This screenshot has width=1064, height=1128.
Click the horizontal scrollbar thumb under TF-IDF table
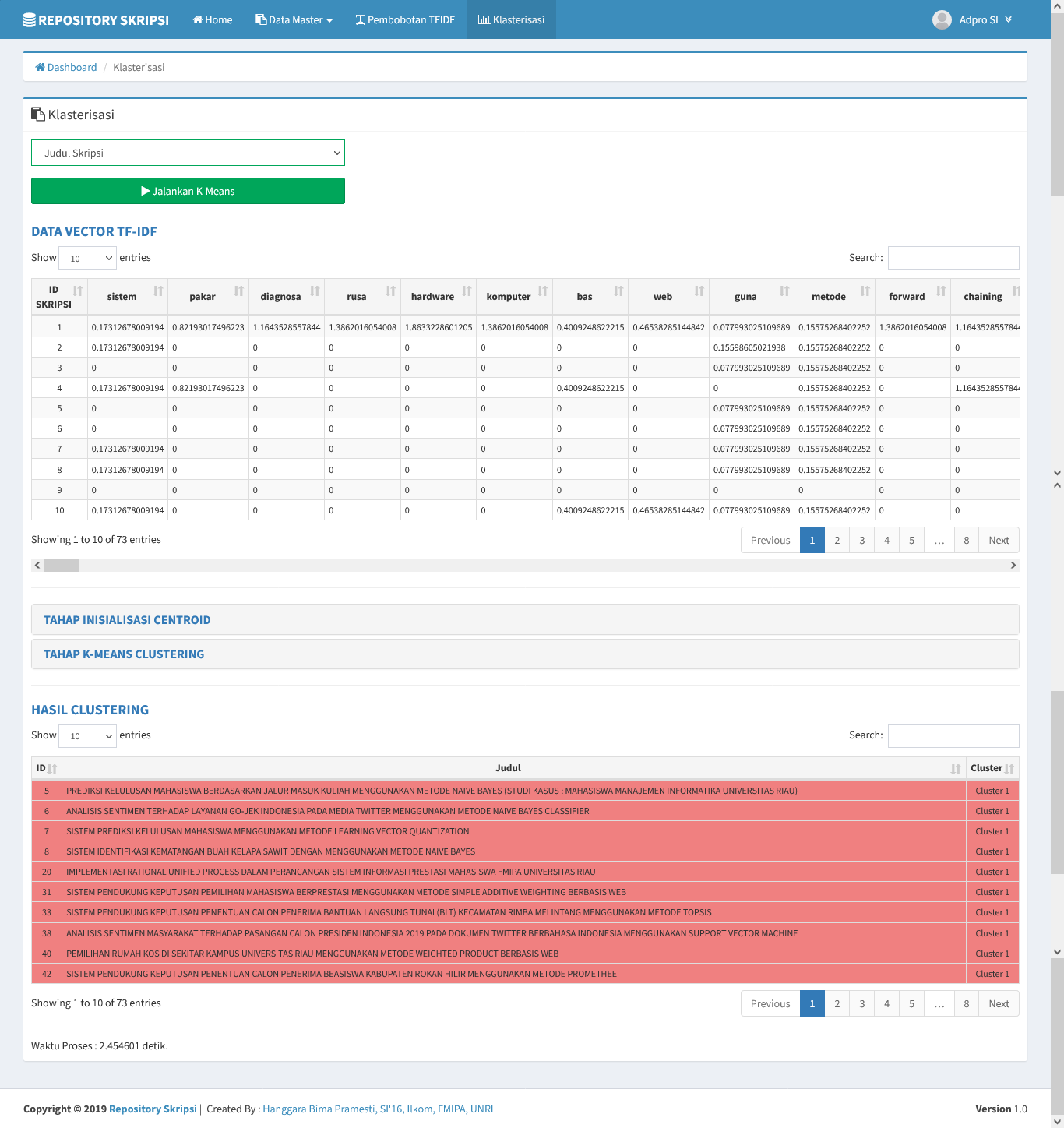pos(62,566)
